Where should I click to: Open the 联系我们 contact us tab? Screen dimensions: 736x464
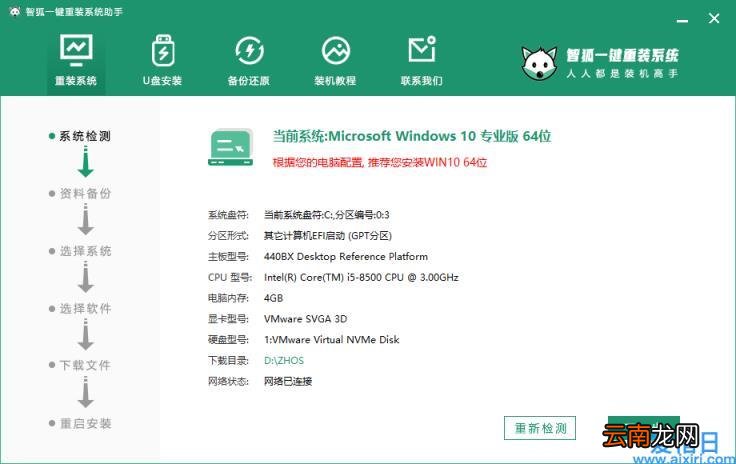point(422,60)
